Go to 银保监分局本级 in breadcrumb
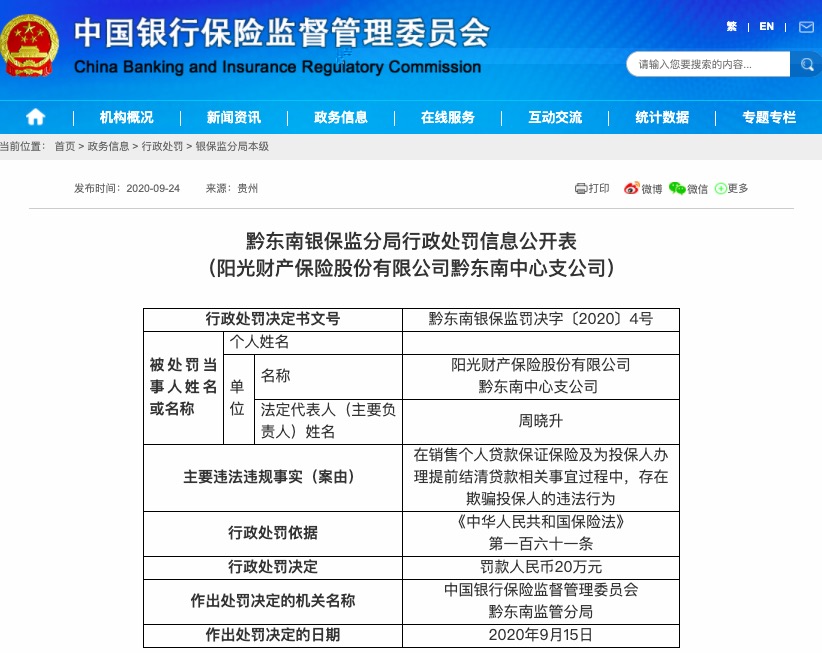This screenshot has height=653, width=822. [232, 146]
